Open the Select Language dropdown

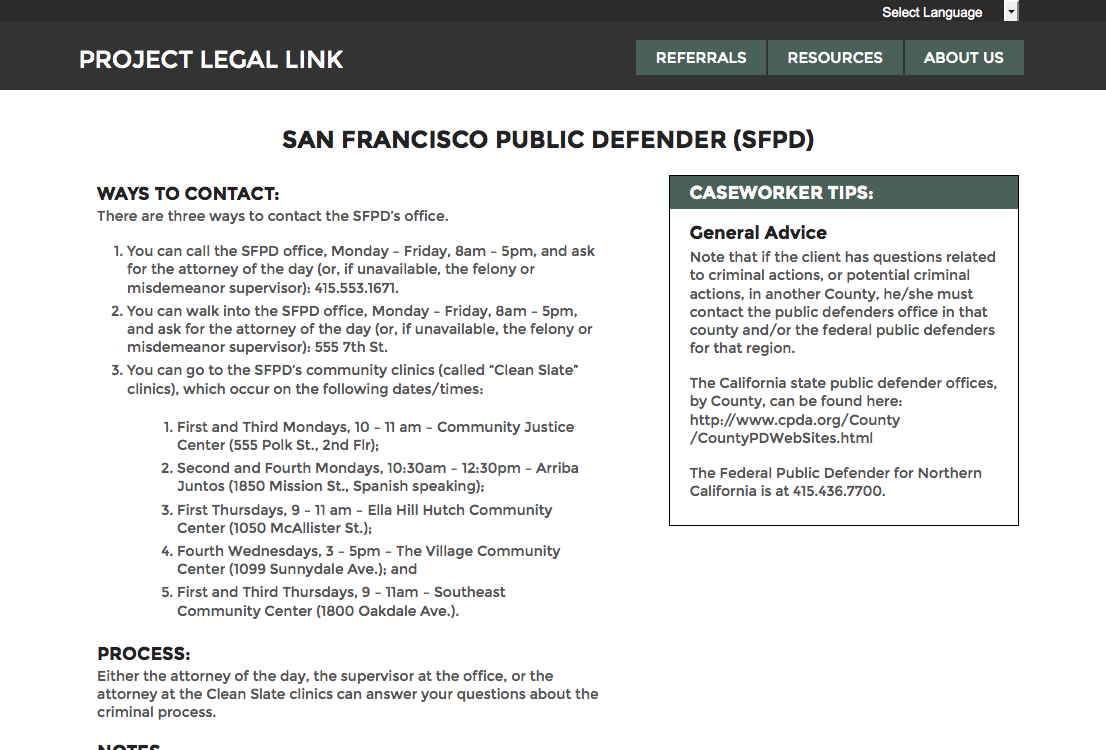point(932,12)
